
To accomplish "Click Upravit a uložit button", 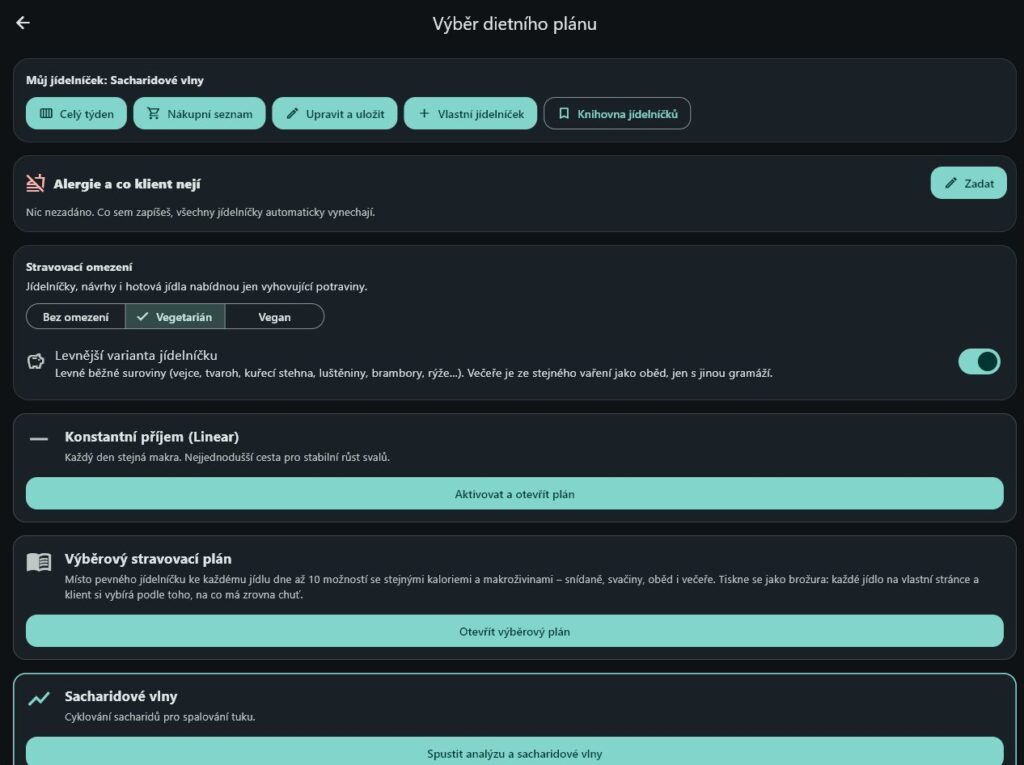I will 334,114.
